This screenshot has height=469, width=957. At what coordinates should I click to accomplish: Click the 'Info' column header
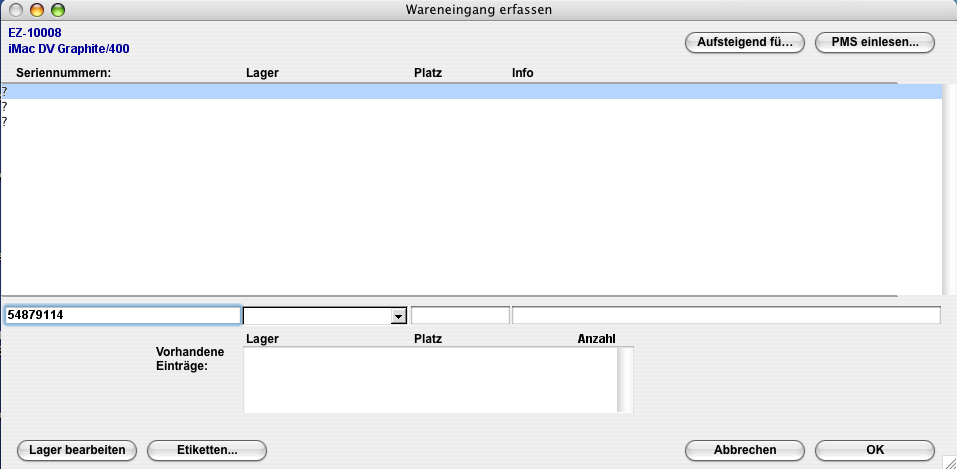pos(522,73)
